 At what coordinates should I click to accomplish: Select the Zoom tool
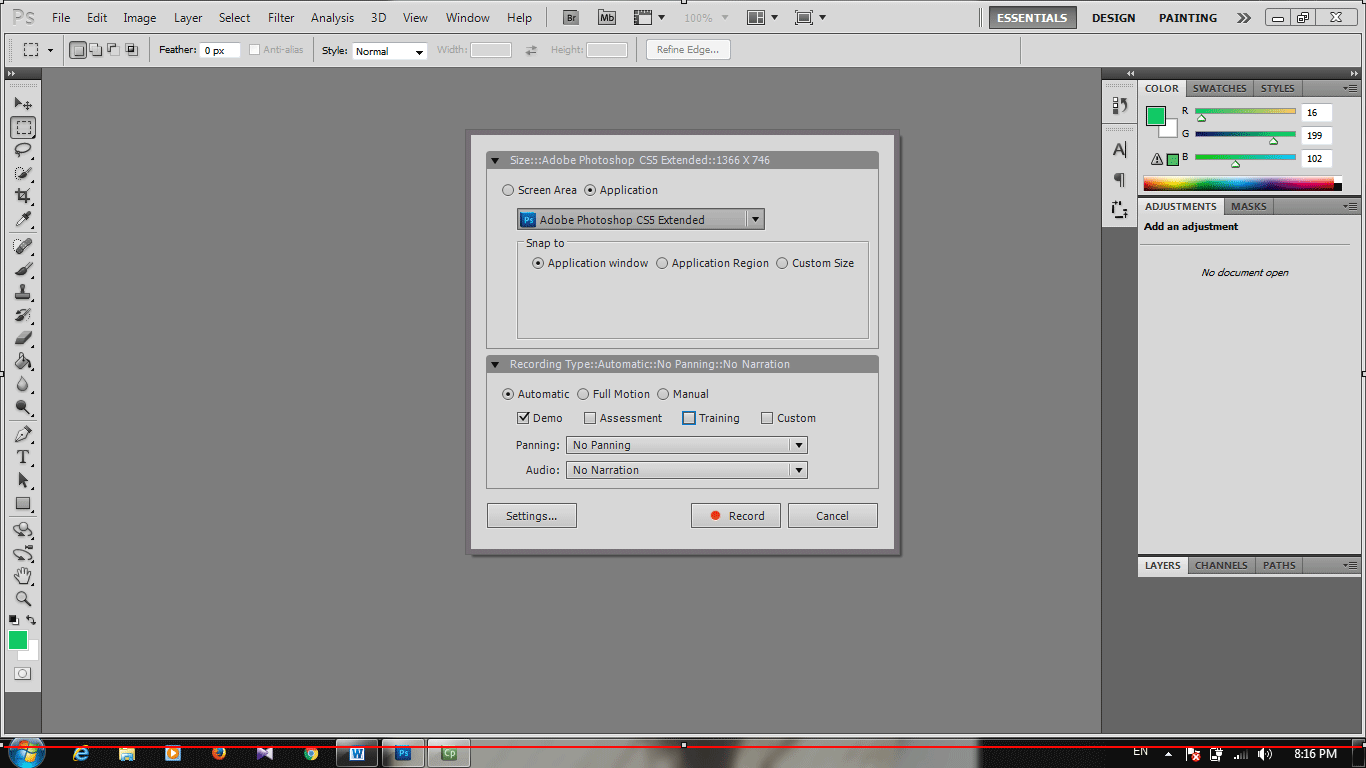pos(23,599)
